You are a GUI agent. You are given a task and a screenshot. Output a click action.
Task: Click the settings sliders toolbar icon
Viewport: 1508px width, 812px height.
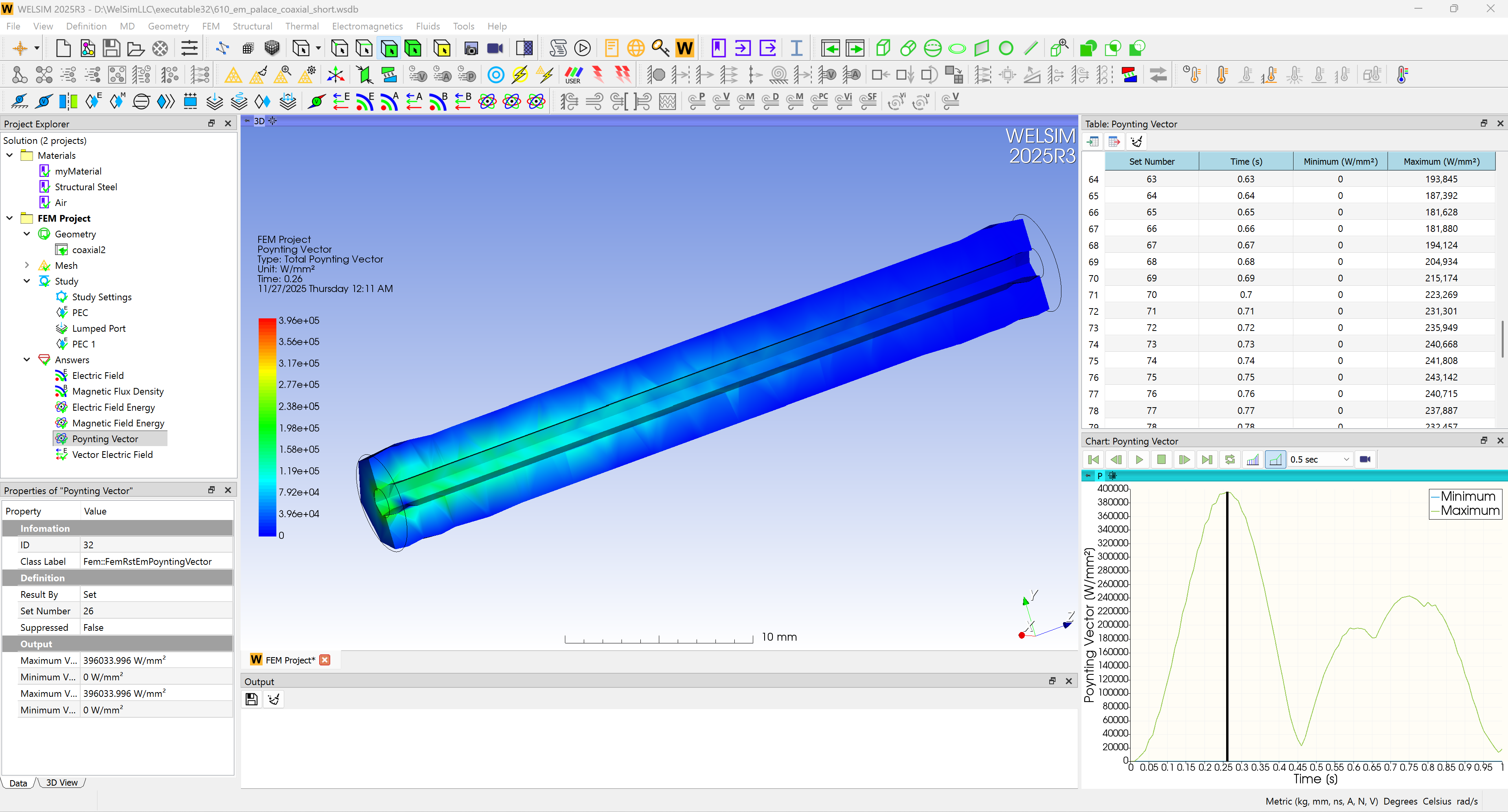(189, 48)
